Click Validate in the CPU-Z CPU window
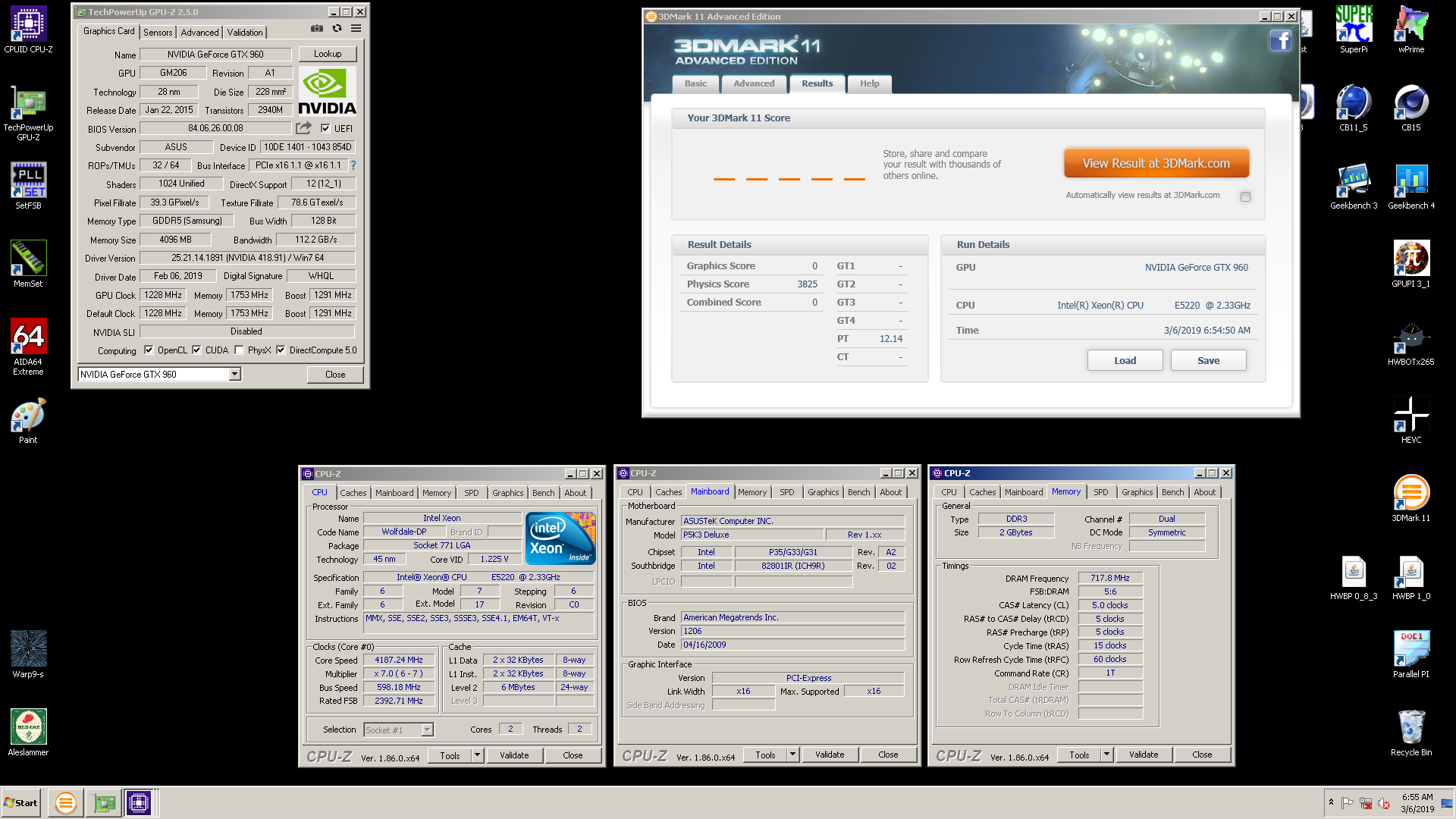 tap(514, 755)
